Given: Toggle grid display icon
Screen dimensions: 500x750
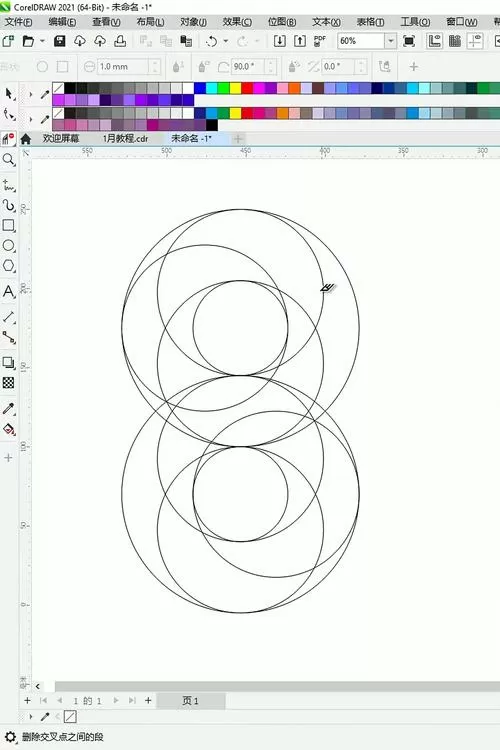Looking at the screenshot, I should (455, 41).
